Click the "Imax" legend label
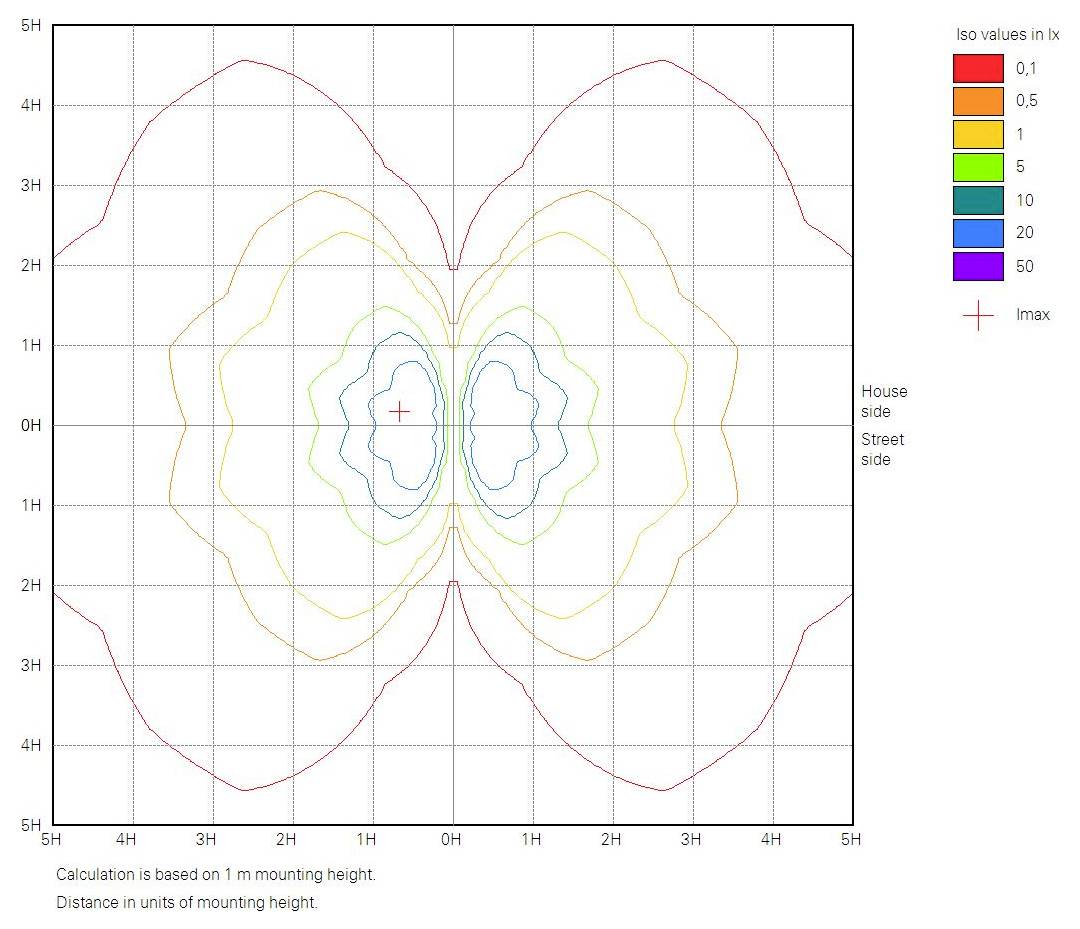Image resolution: width=1080 pixels, height=929 pixels. tap(1032, 315)
